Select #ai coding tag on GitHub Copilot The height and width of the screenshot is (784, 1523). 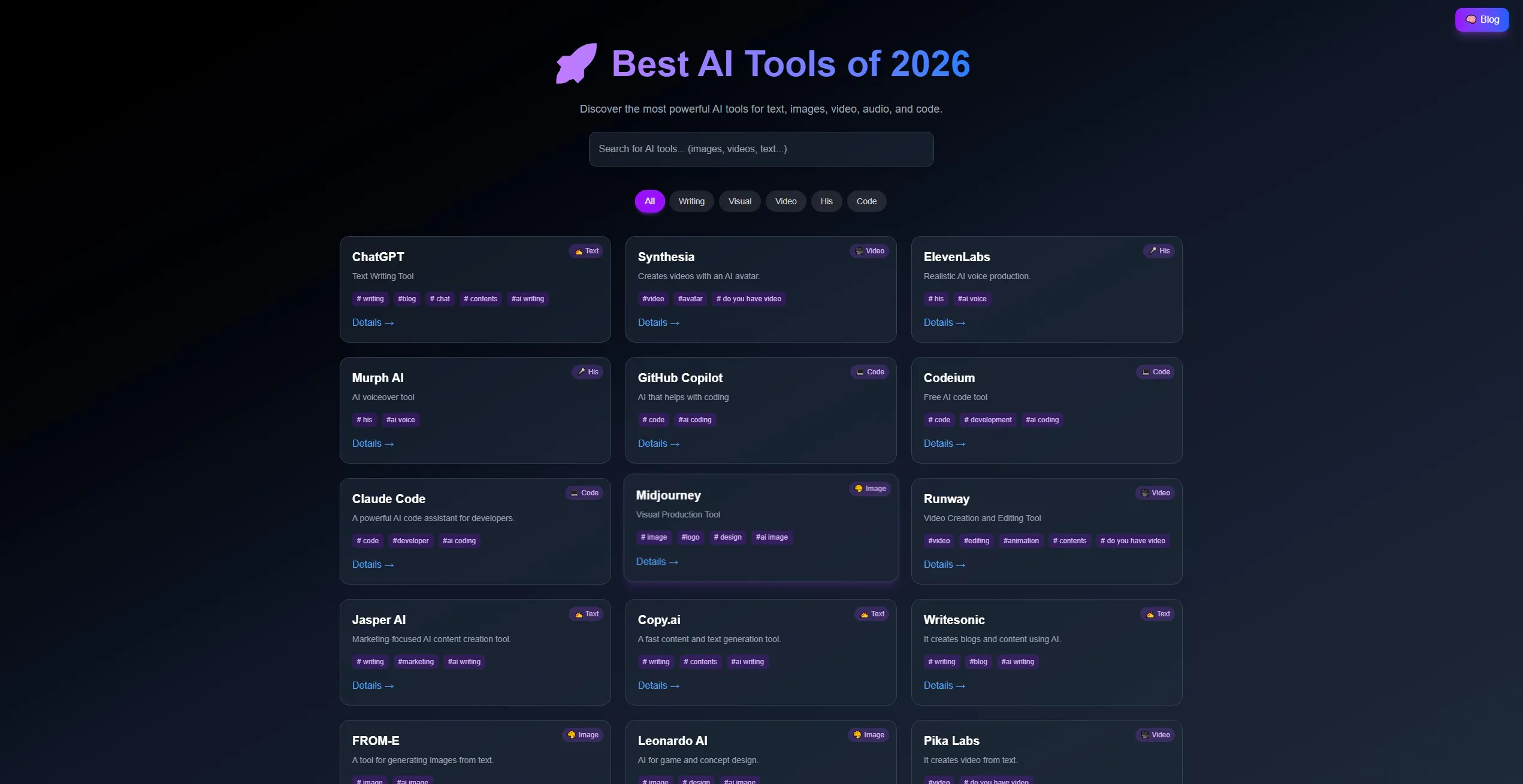click(x=695, y=420)
